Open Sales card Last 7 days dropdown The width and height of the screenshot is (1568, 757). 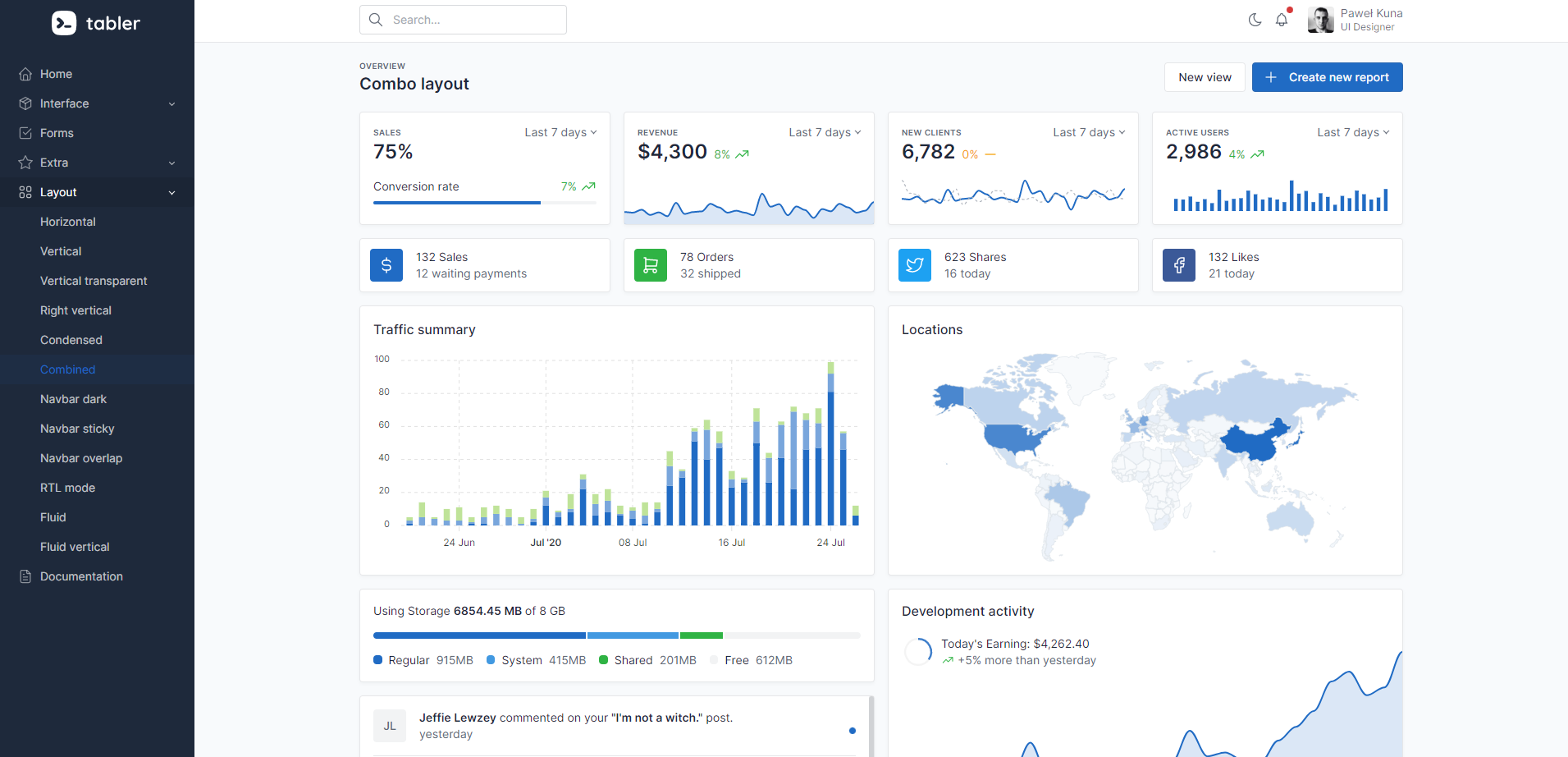tap(560, 132)
